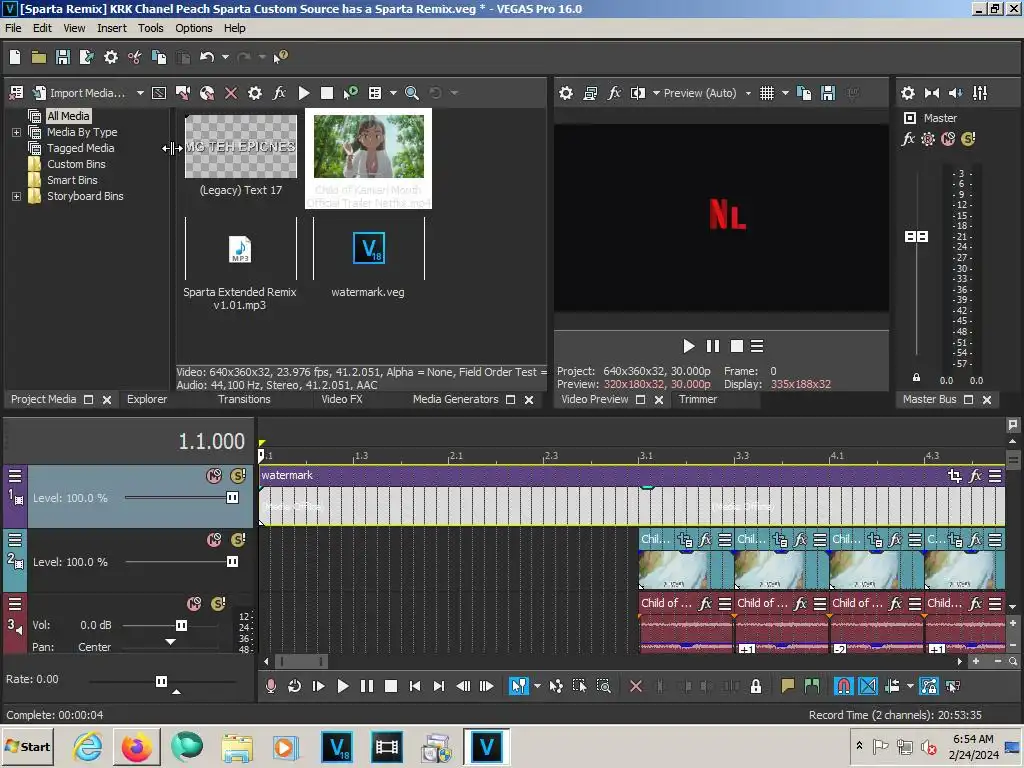Toggle Split Screen View in preview
The image size is (1024, 768).
(637, 93)
